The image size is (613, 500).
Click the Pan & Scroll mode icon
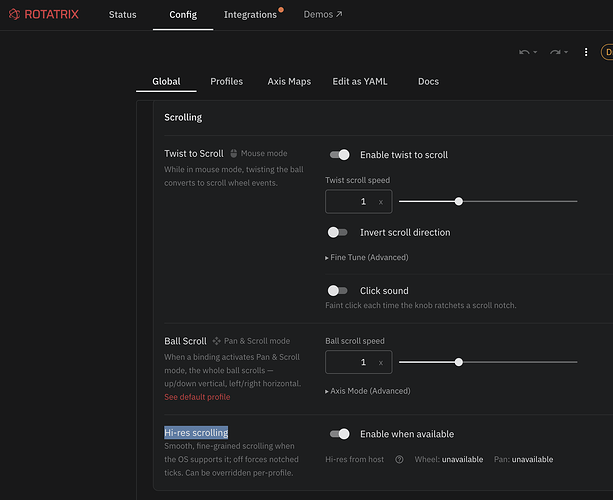point(216,341)
